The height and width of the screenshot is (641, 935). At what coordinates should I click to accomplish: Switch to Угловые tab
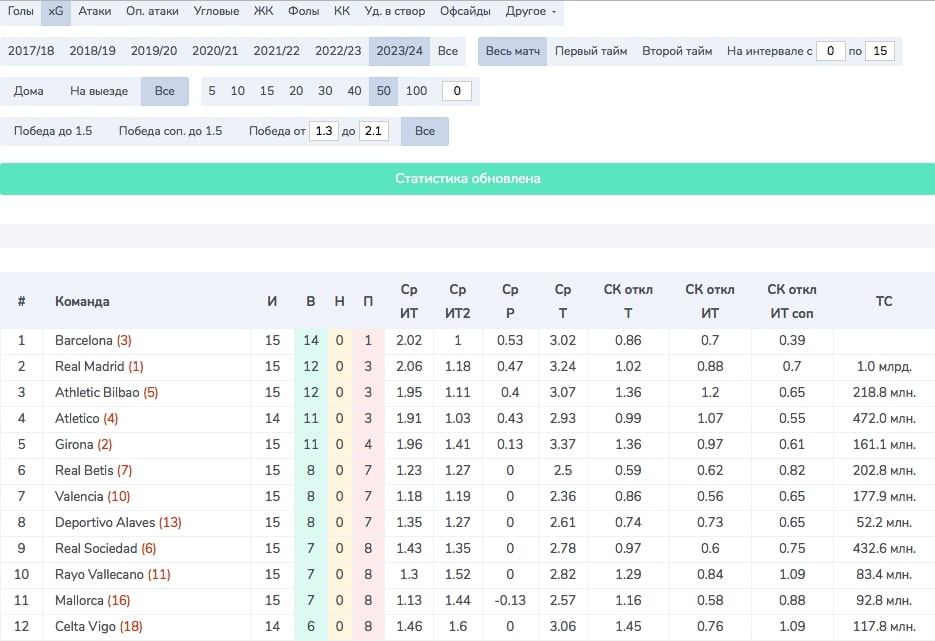click(216, 11)
